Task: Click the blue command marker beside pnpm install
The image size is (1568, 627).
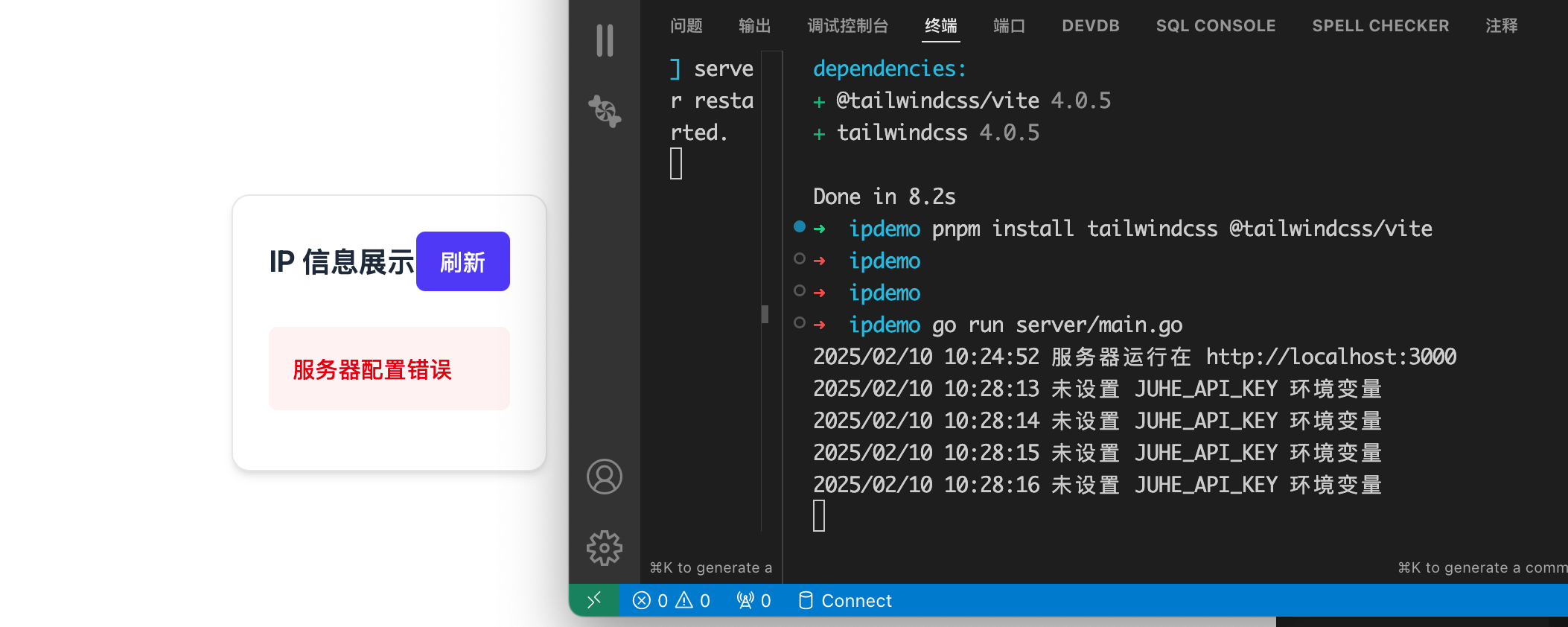Action: [x=800, y=226]
